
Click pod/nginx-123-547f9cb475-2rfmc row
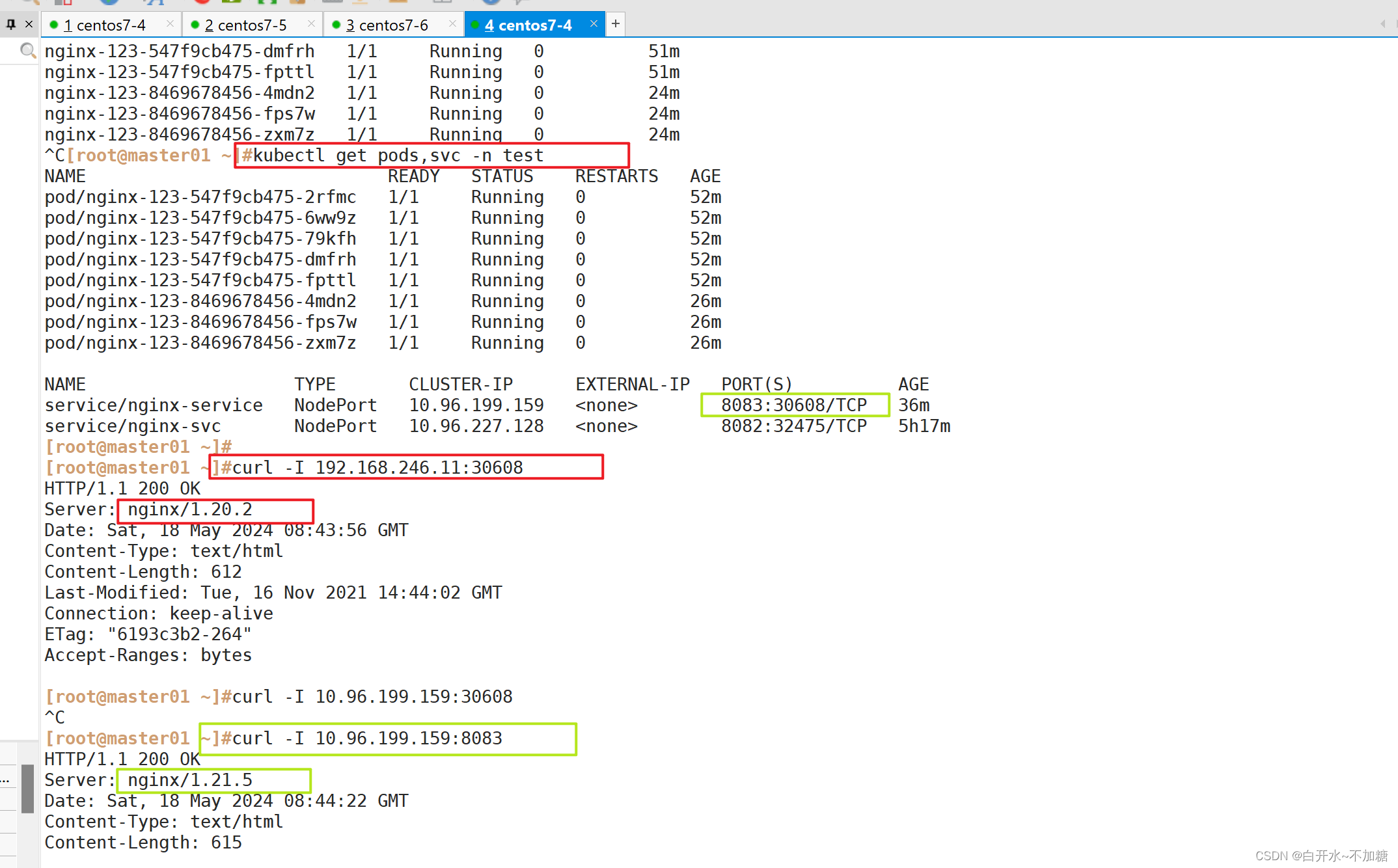383,197
